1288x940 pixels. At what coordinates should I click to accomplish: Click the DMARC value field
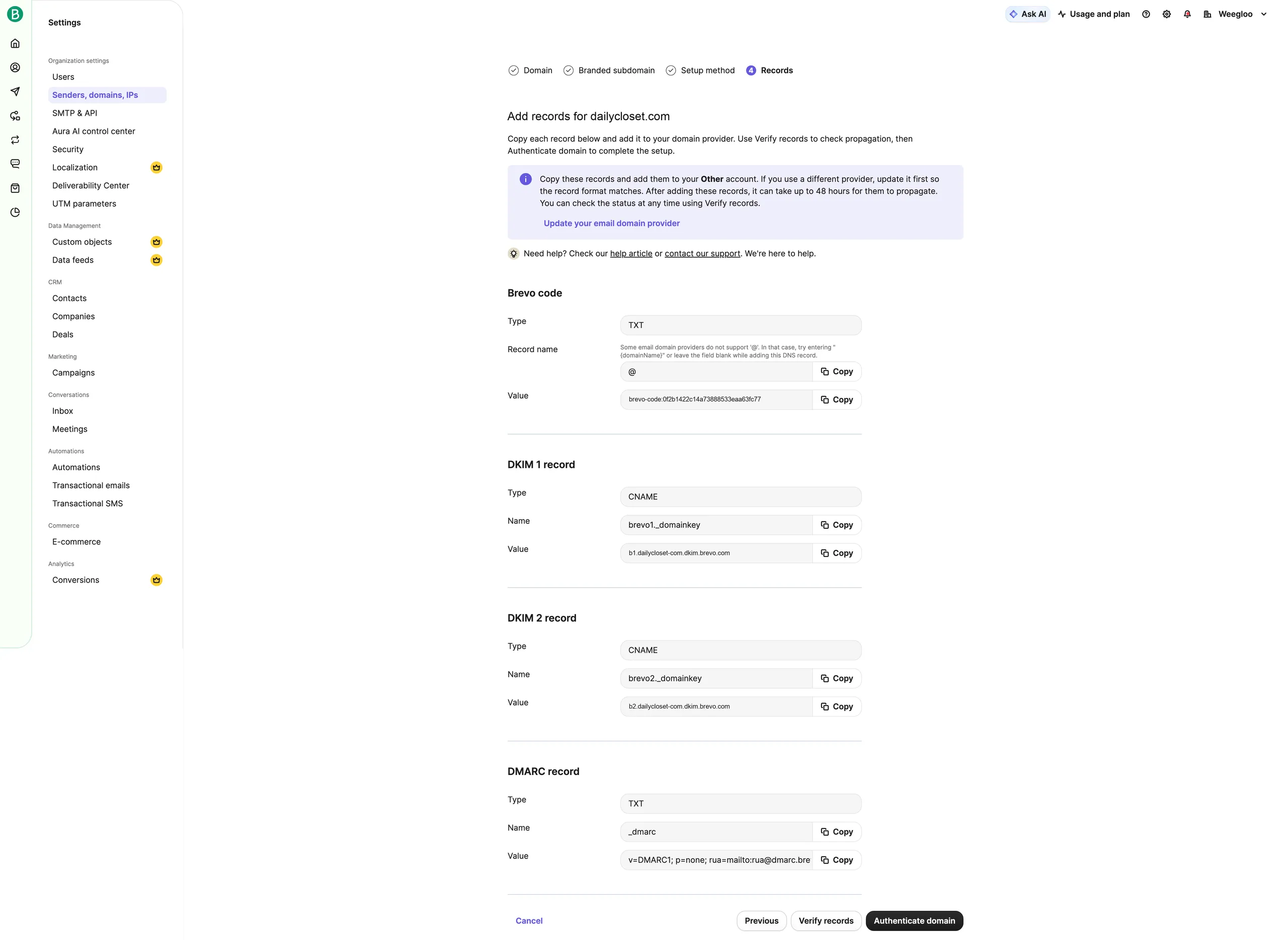716,860
